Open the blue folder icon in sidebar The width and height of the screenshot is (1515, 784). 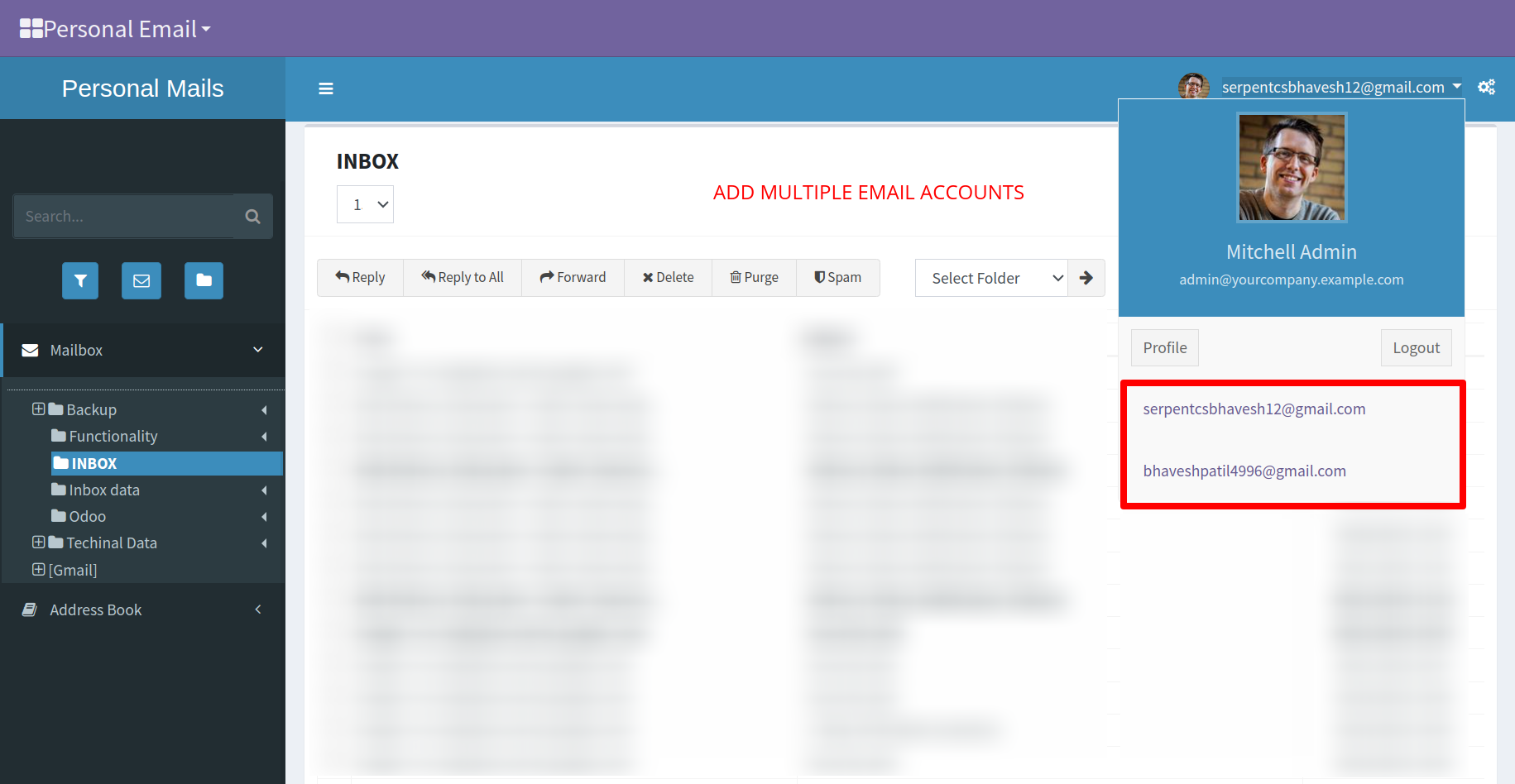204,280
